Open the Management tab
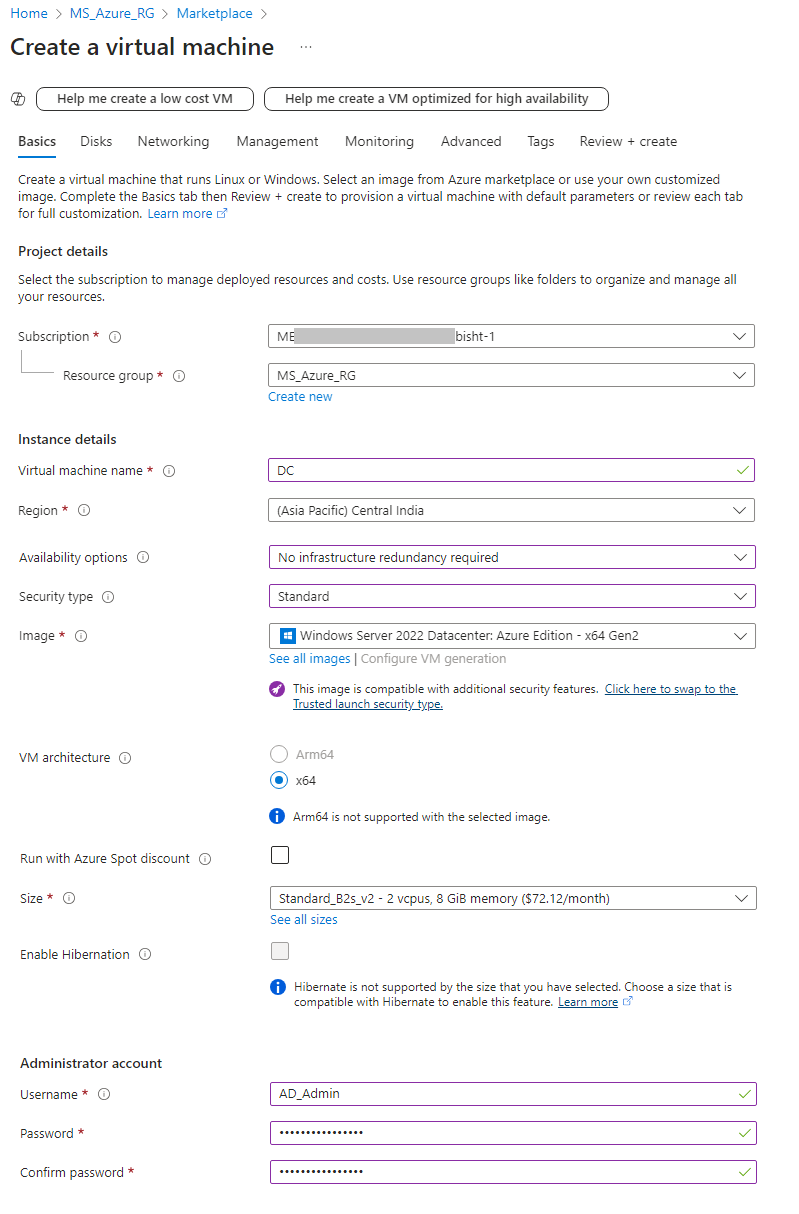Screen dimensions: 799x1214 [x=278, y=141]
